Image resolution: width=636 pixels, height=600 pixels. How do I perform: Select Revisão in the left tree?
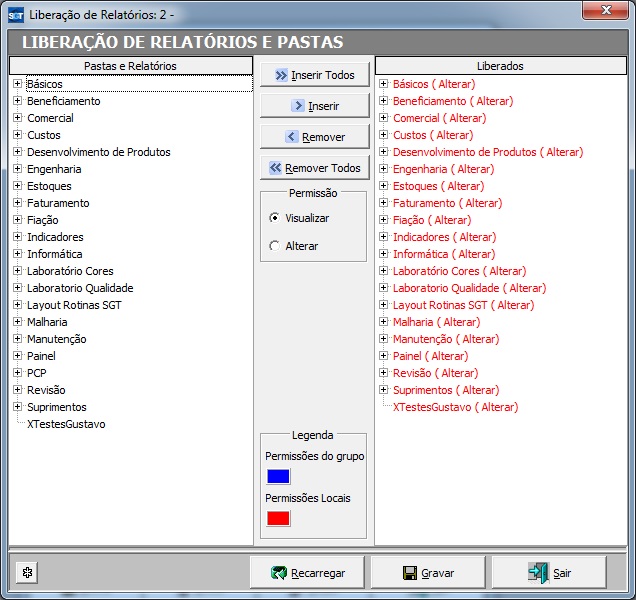[x=46, y=390]
